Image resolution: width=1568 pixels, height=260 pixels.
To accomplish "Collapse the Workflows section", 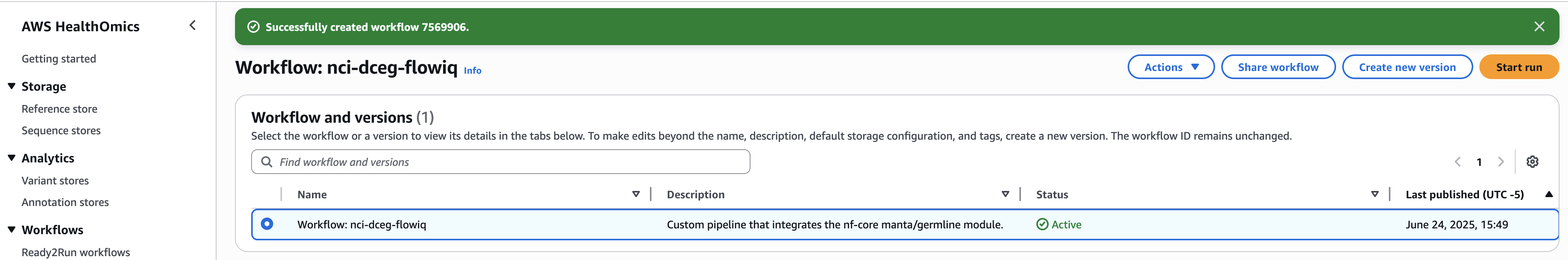I will (12, 230).
